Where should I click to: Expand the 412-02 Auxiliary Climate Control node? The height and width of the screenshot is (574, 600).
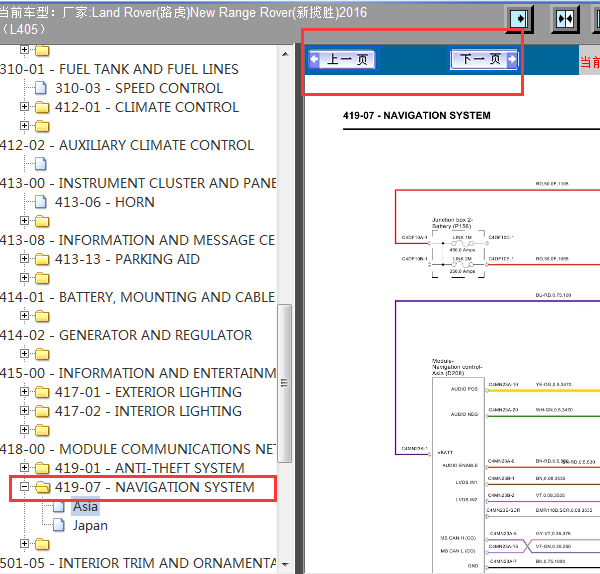pyautogui.click(x=24, y=126)
